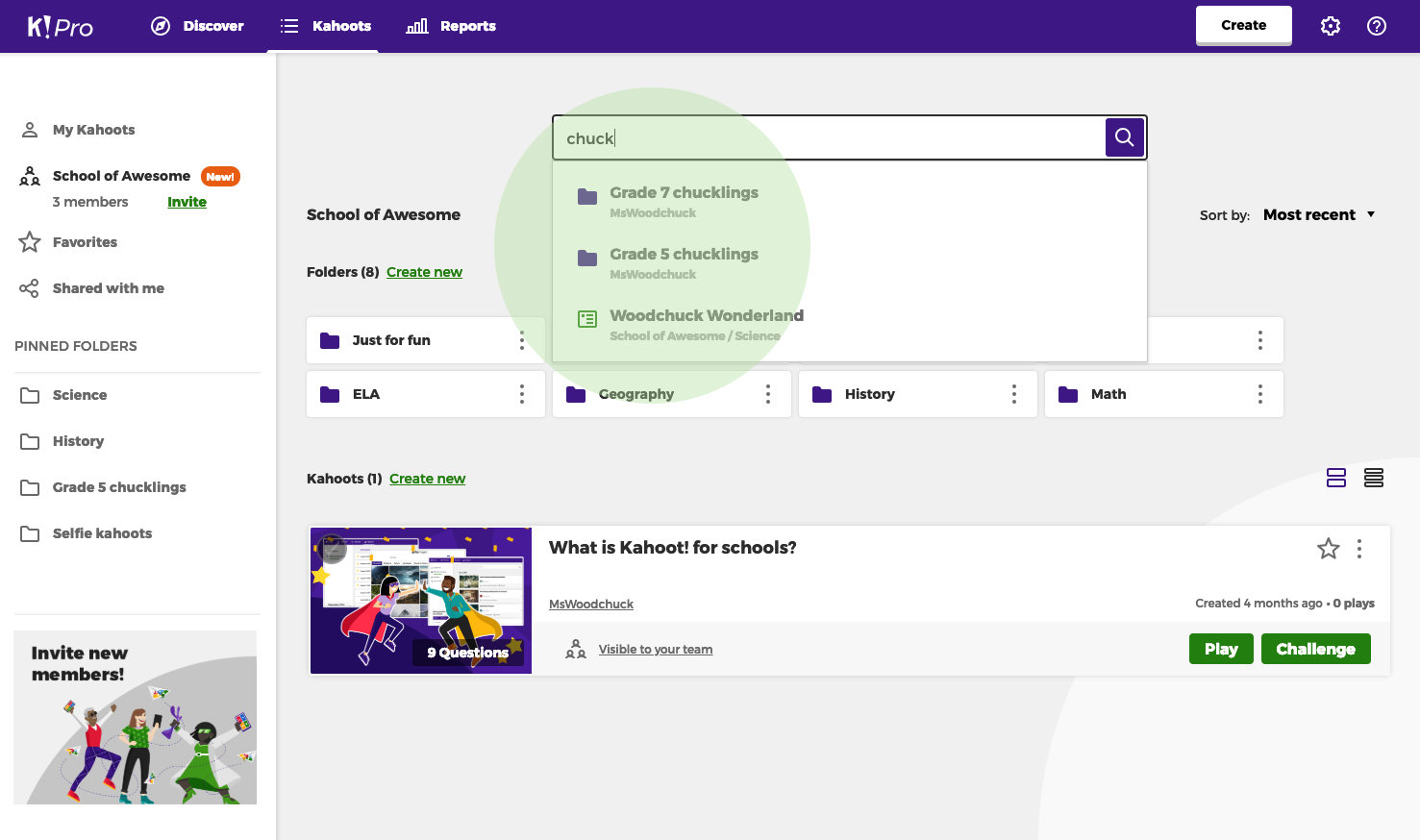Click the Invite link for School of Awesome
Viewport: 1420px width, 840px height.
pyautogui.click(x=187, y=202)
